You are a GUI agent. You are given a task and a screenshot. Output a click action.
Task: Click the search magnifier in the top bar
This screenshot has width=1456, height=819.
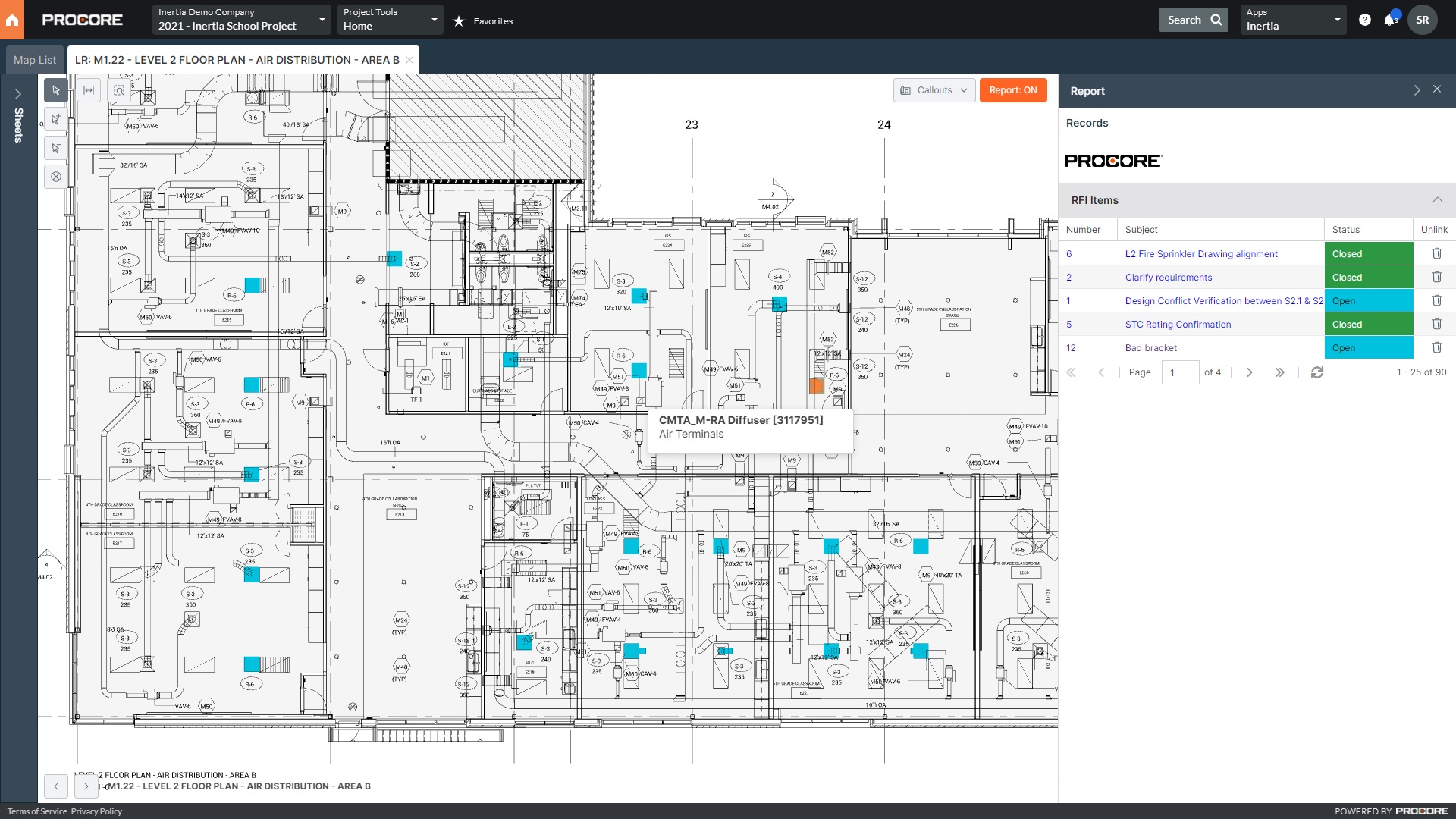click(x=1214, y=19)
